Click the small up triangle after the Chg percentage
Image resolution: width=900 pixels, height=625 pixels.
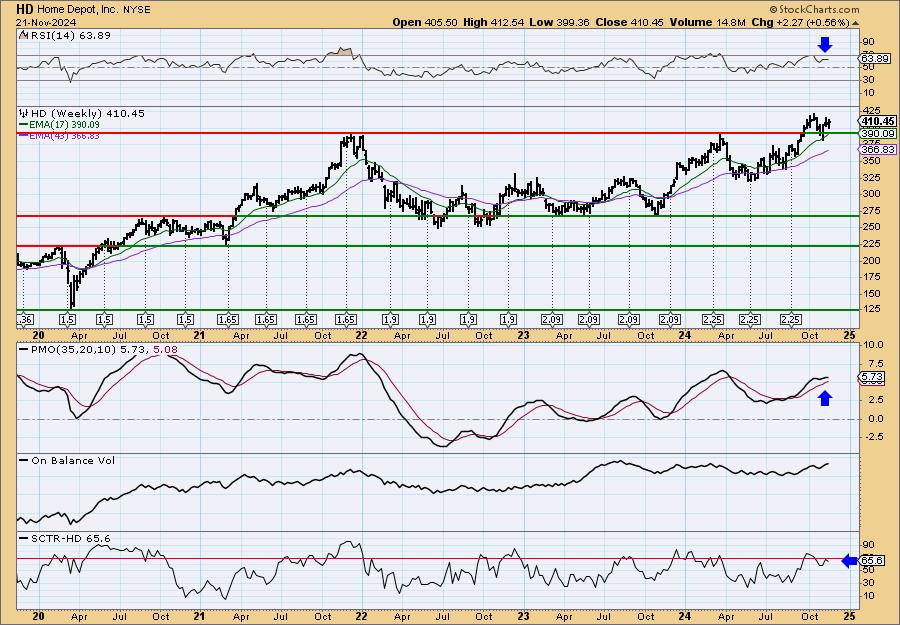click(x=855, y=22)
